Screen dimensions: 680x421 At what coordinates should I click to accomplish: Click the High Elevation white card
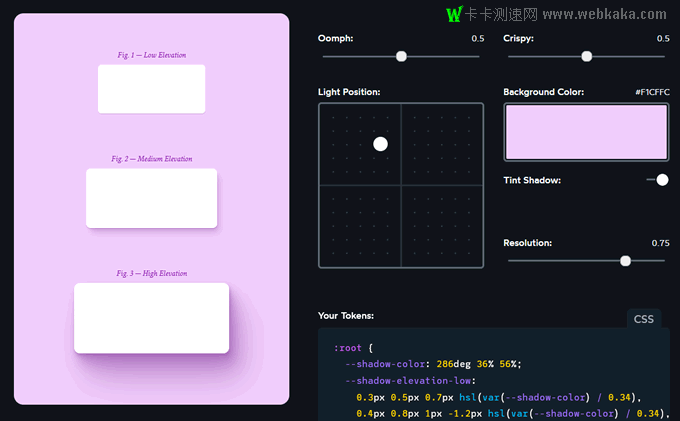[x=151, y=317]
